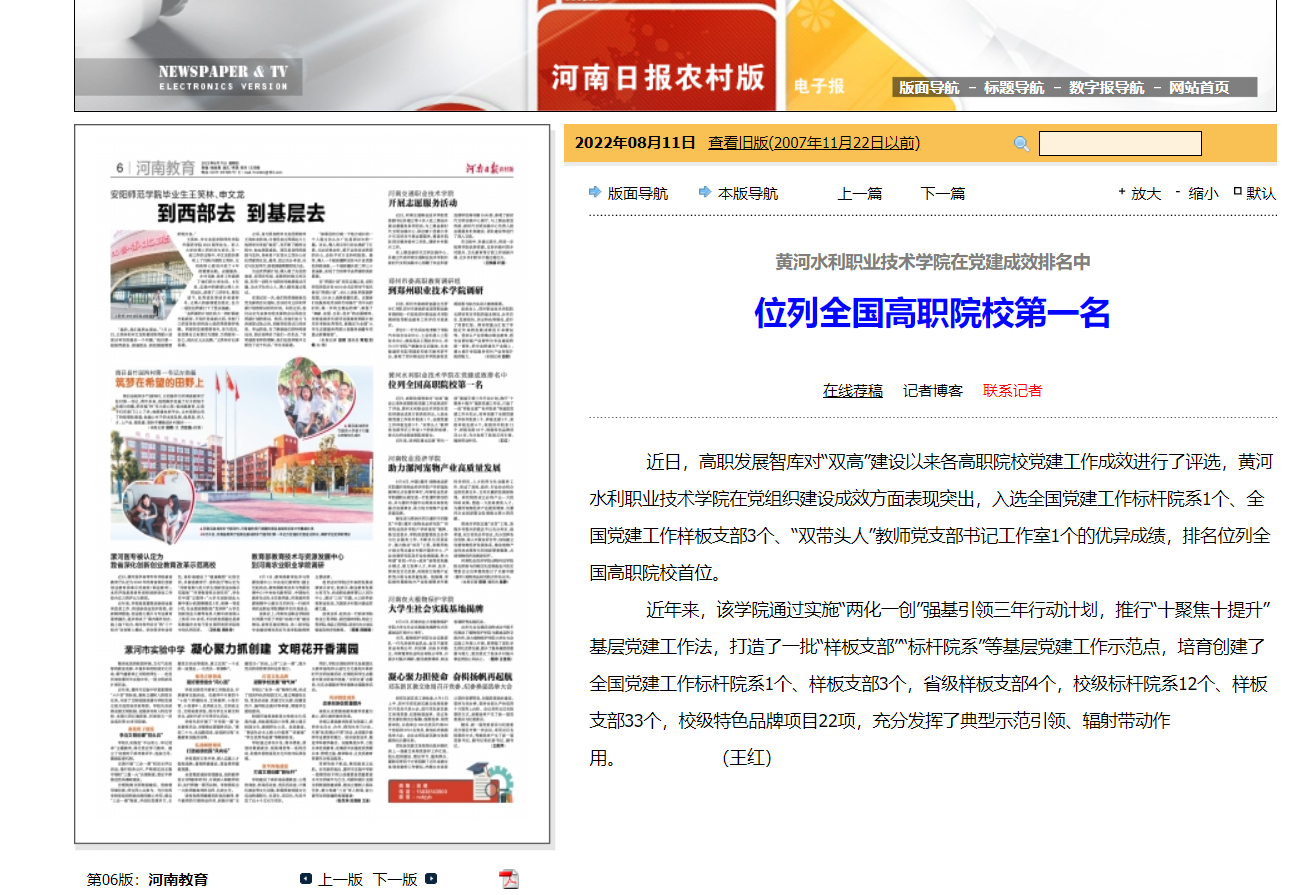
Task: Click into the search text field
Action: tap(1119, 143)
